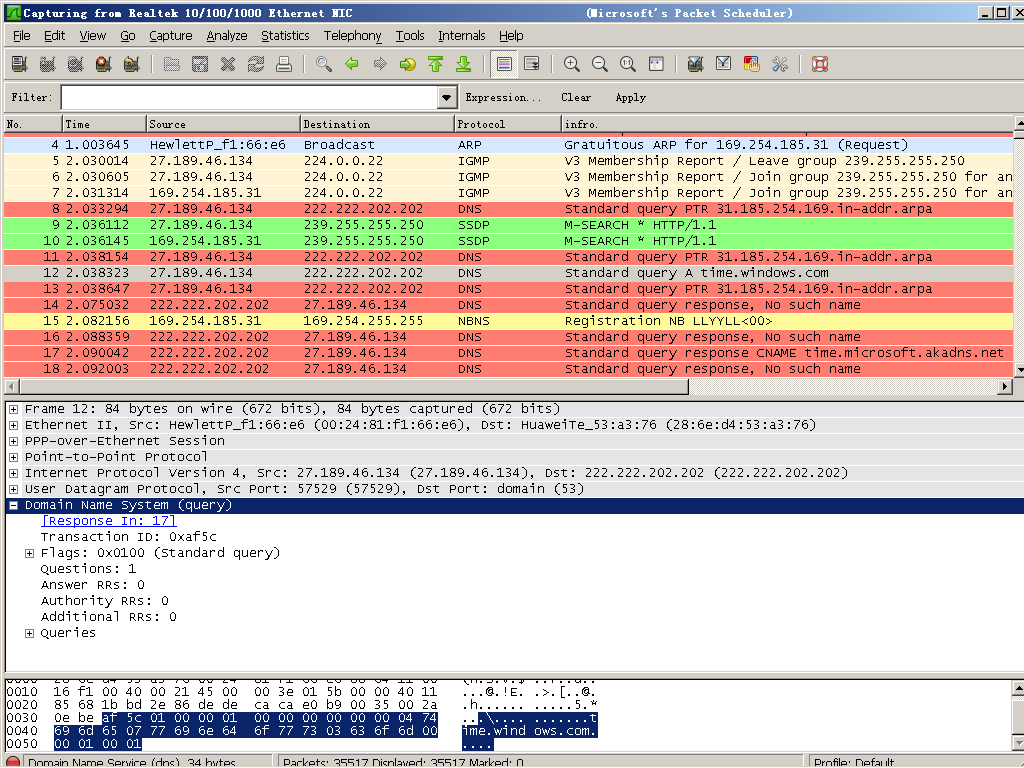The width and height of the screenshot is (1024, 768).
Task: Open the Internals menu
Action: (x=462, y=36)
